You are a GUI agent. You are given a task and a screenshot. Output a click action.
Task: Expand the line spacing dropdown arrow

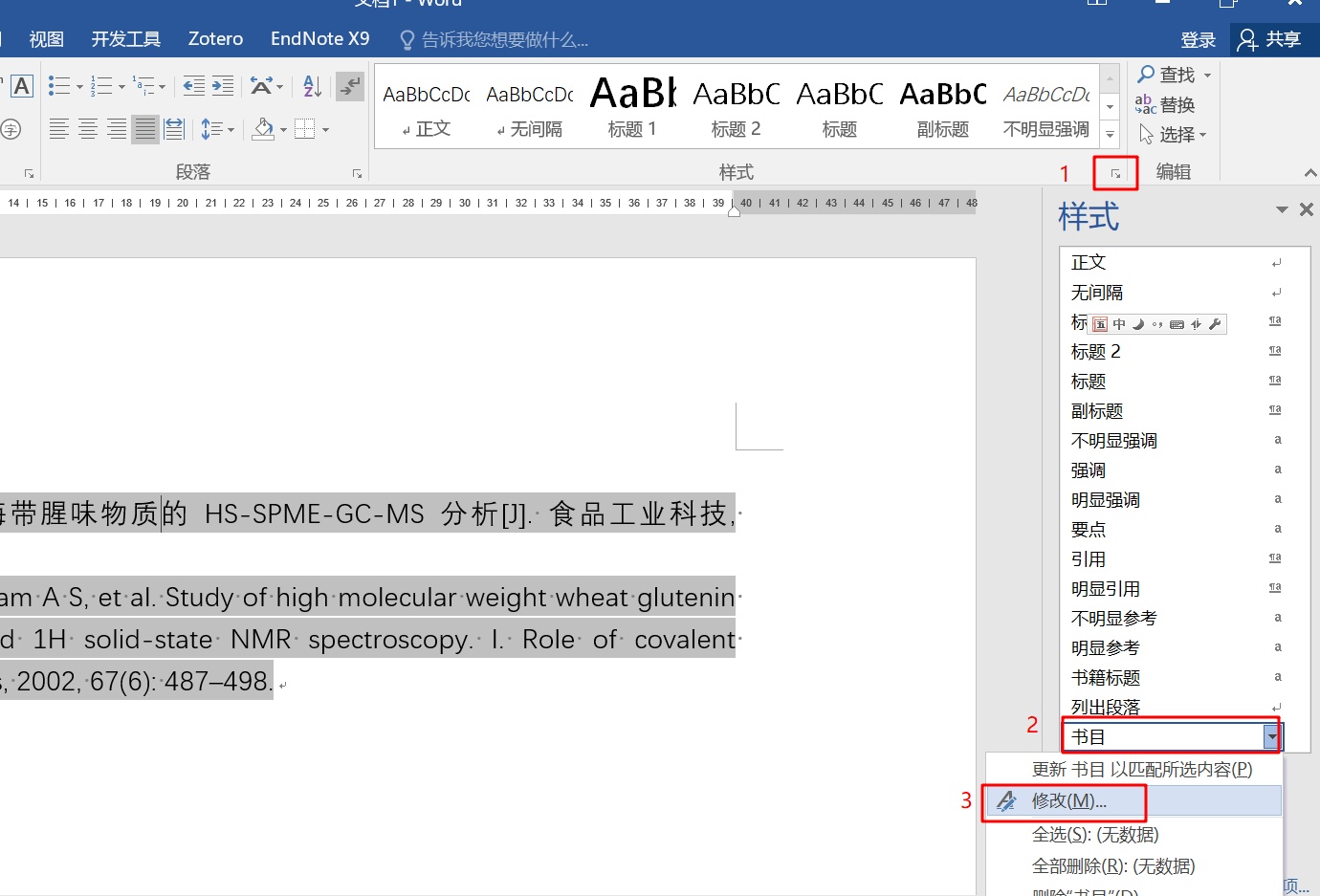[231, 130]
